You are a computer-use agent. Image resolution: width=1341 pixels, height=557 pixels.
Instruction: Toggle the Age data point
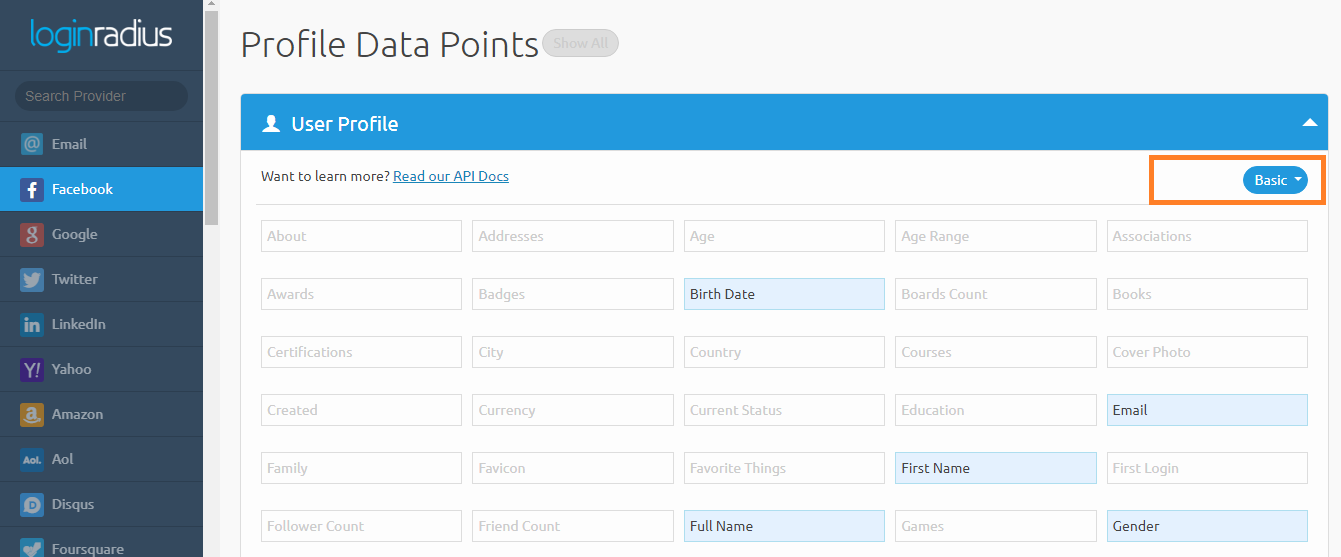[784, 236]
